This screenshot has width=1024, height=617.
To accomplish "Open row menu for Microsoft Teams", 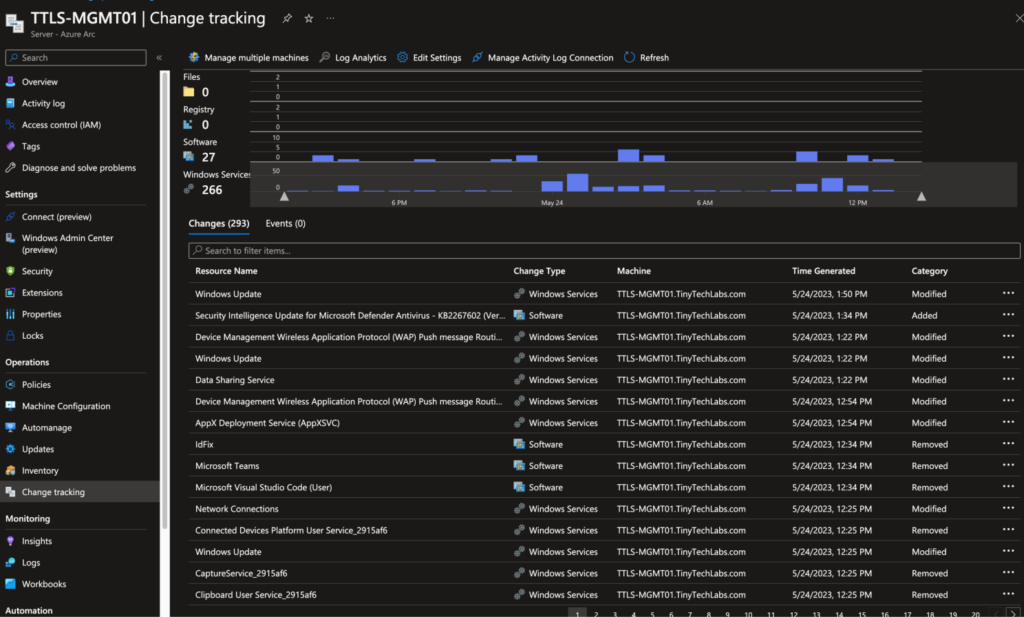I will pos(1008,466).
